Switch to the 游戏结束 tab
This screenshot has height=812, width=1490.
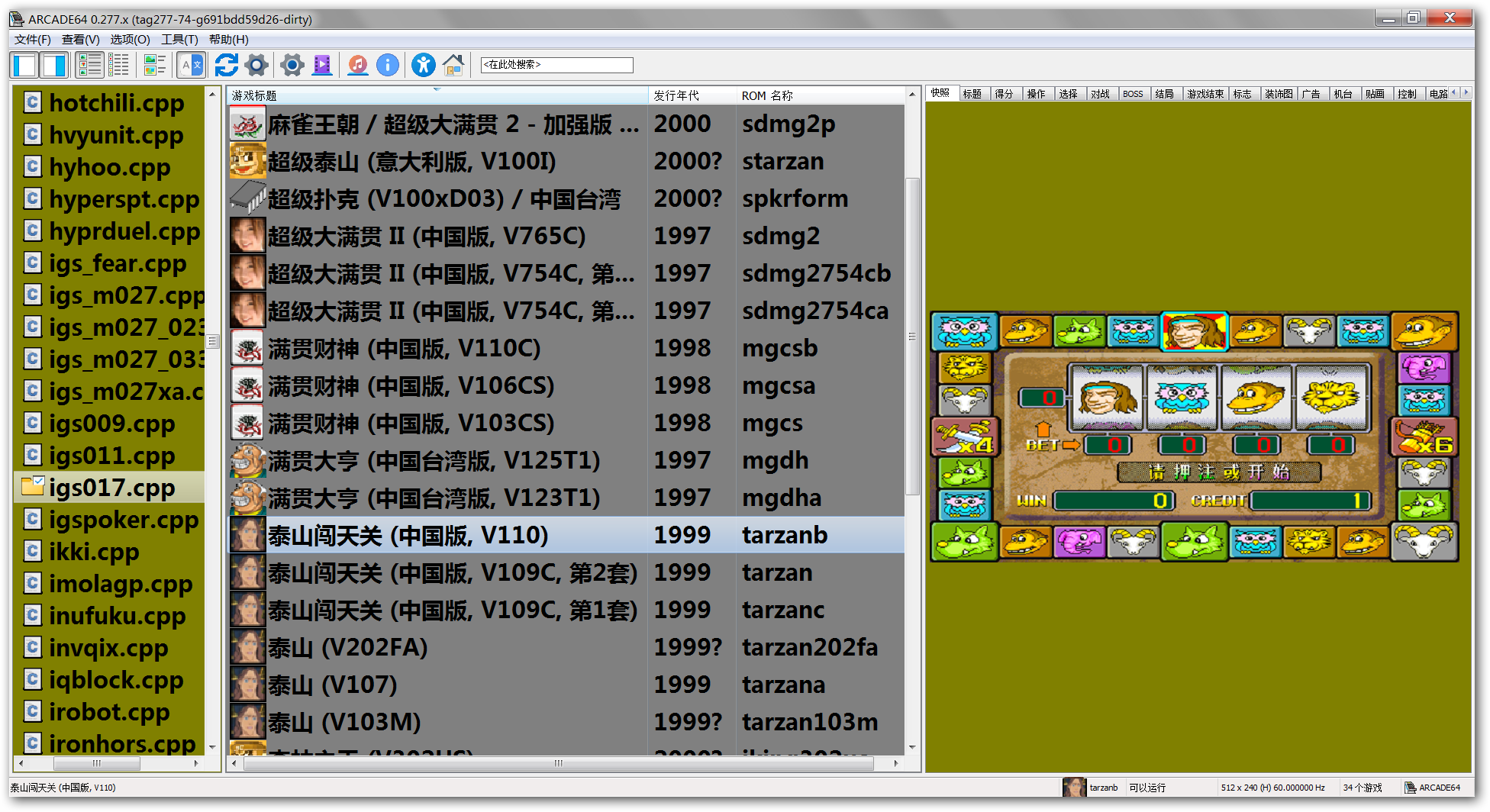[1205, 94]
